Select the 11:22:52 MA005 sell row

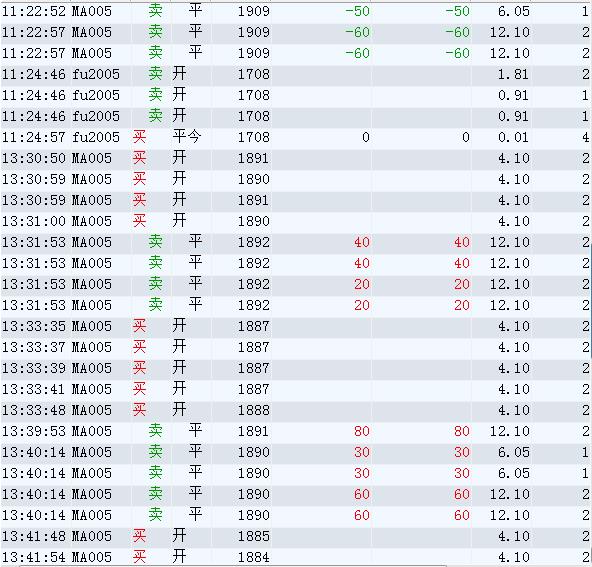[x=296, y=11]
